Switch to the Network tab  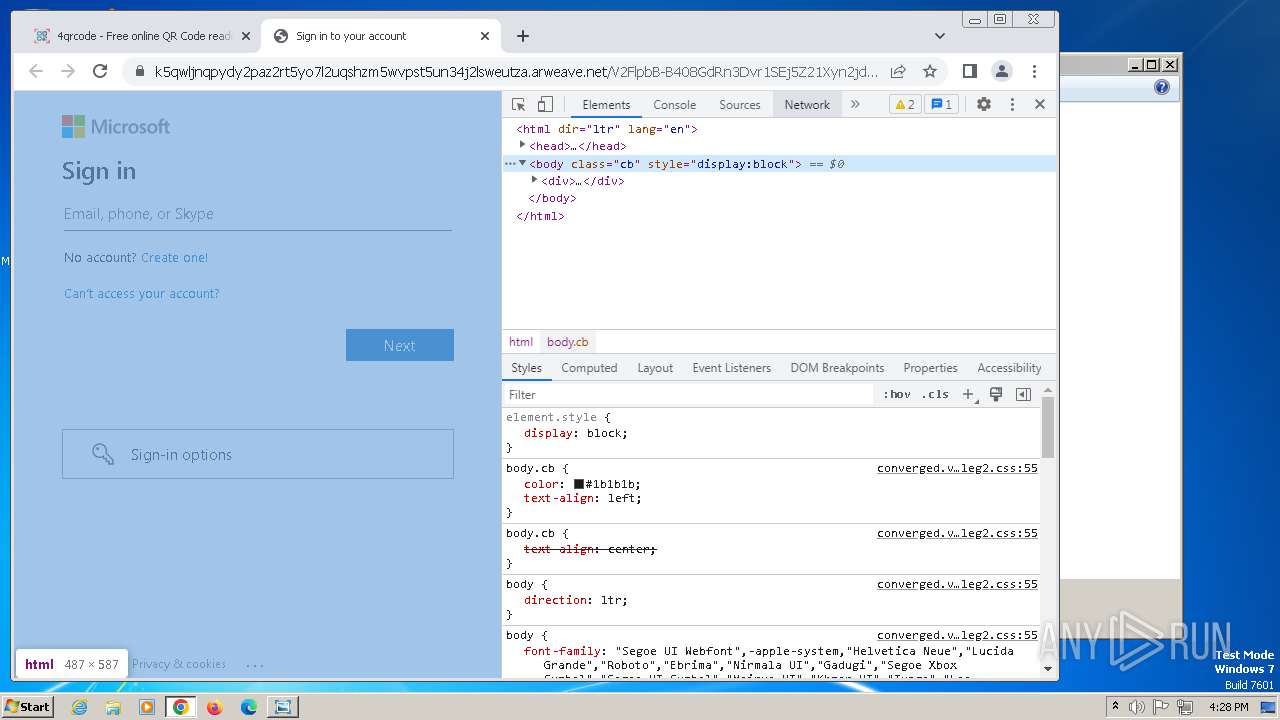point(807,104)
